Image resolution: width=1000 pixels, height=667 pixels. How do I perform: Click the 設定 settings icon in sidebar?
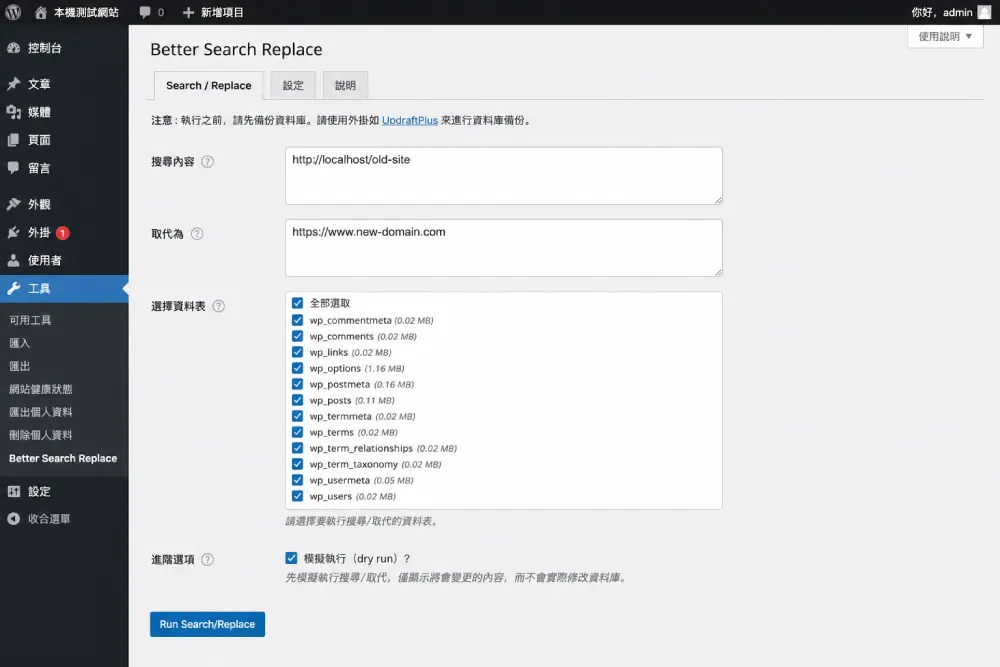point(13,491)
